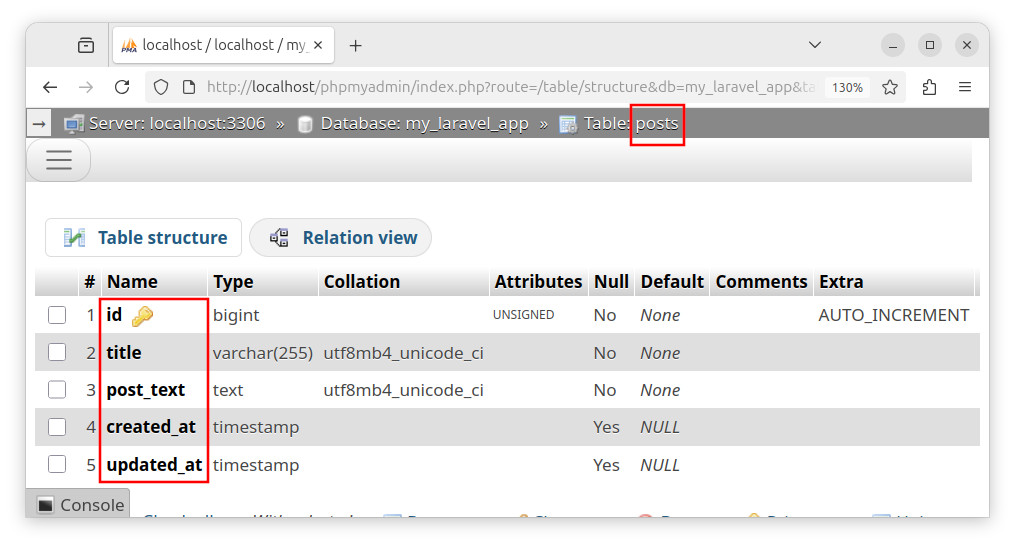Click the id column name
This screenshot has width=1015, height=546.
tap(114, 315)
